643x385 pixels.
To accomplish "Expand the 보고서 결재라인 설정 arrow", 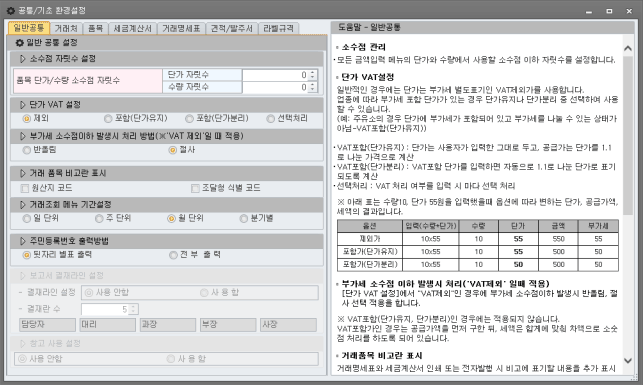I will [23, 275].
